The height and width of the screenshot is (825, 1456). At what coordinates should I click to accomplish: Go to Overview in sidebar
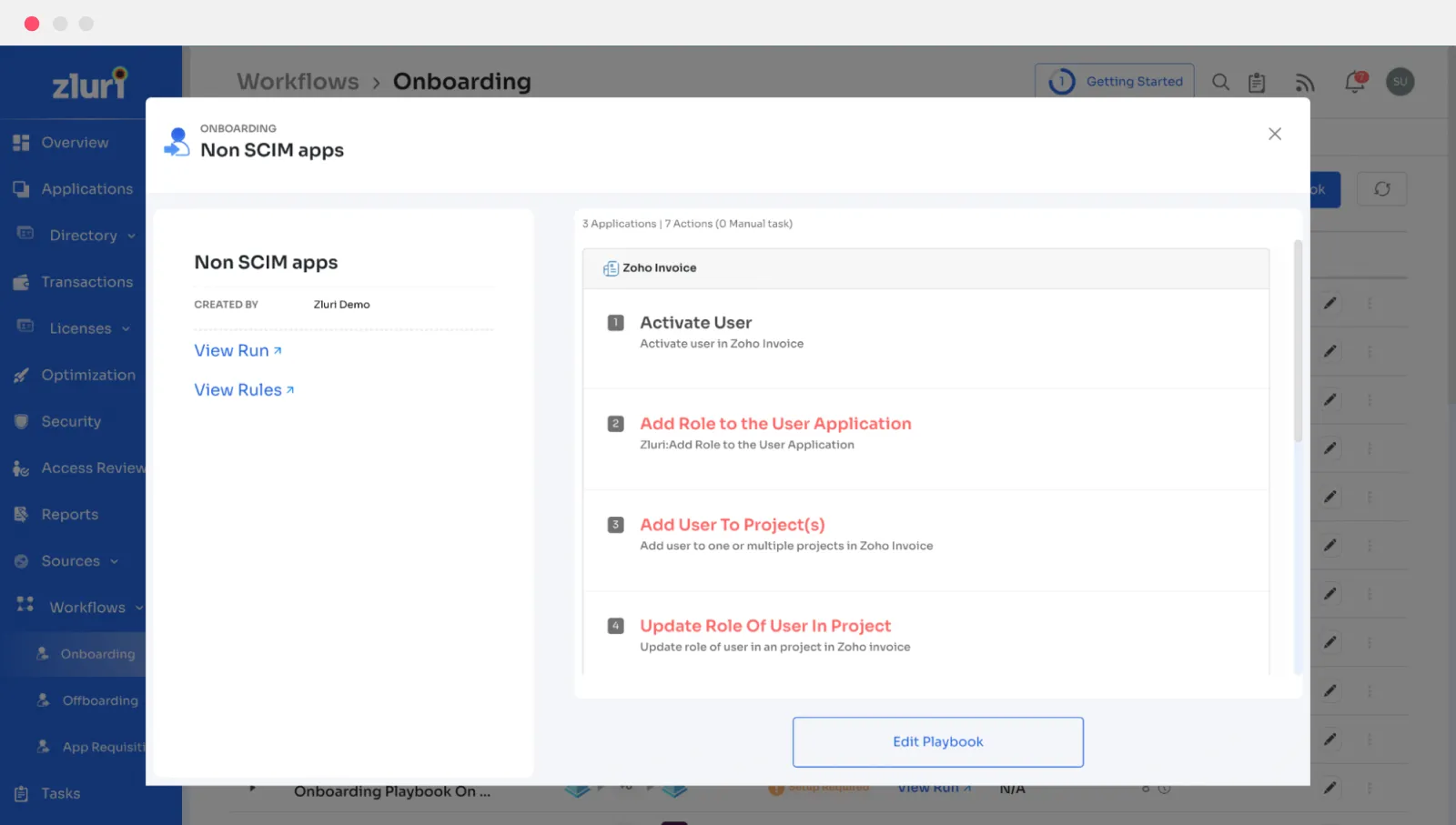point(75,143)
